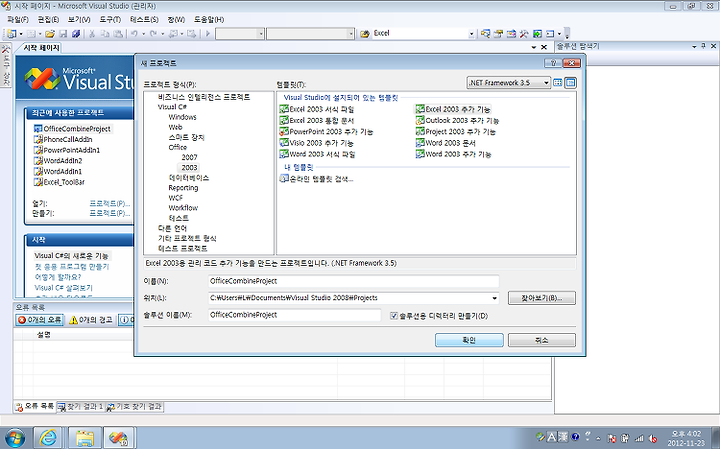Click in the 솔루션 이름(M) field
The width and height of the screenshot is (720, 449).
point(294,315)
